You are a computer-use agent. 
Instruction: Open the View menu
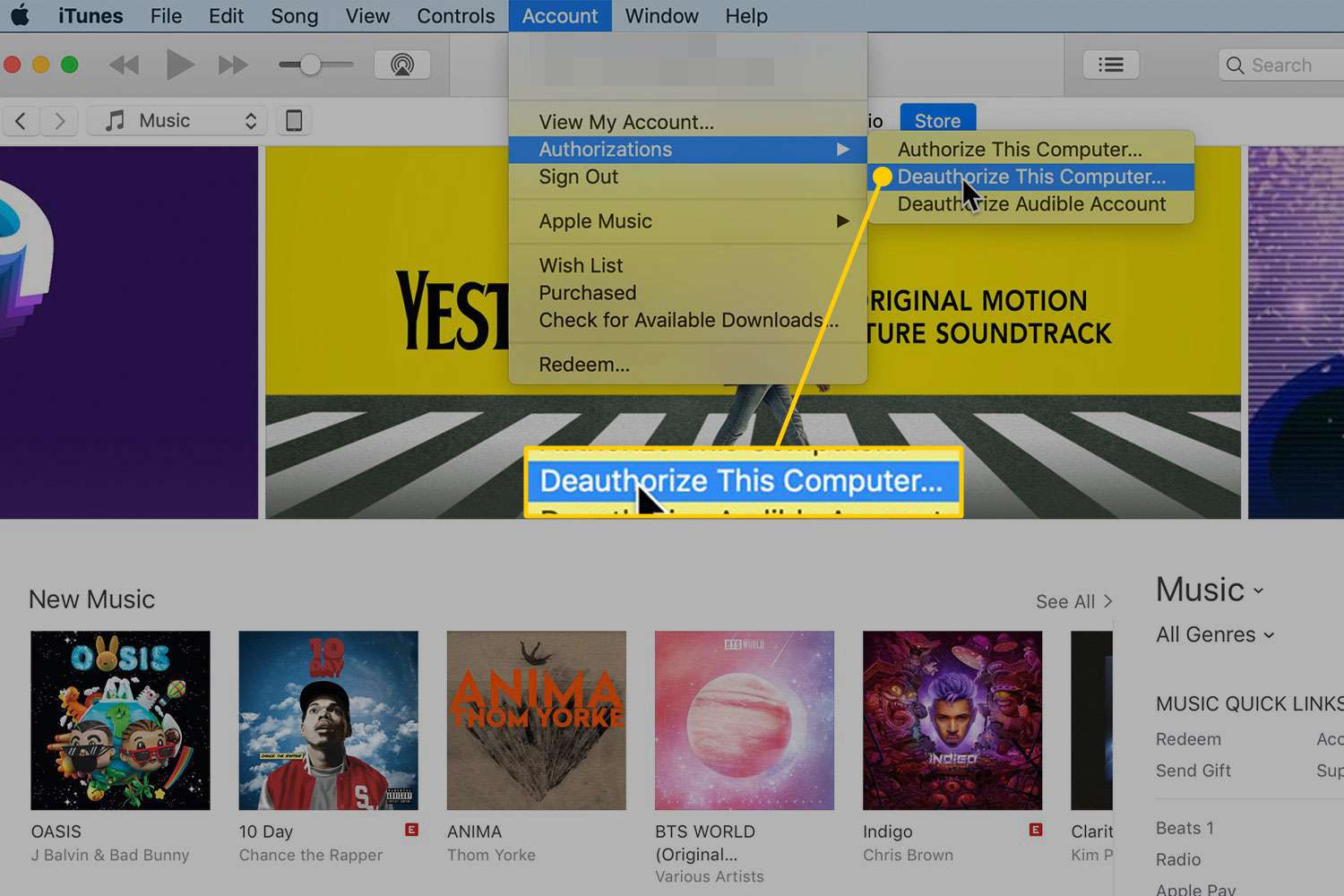click(367, 16)
